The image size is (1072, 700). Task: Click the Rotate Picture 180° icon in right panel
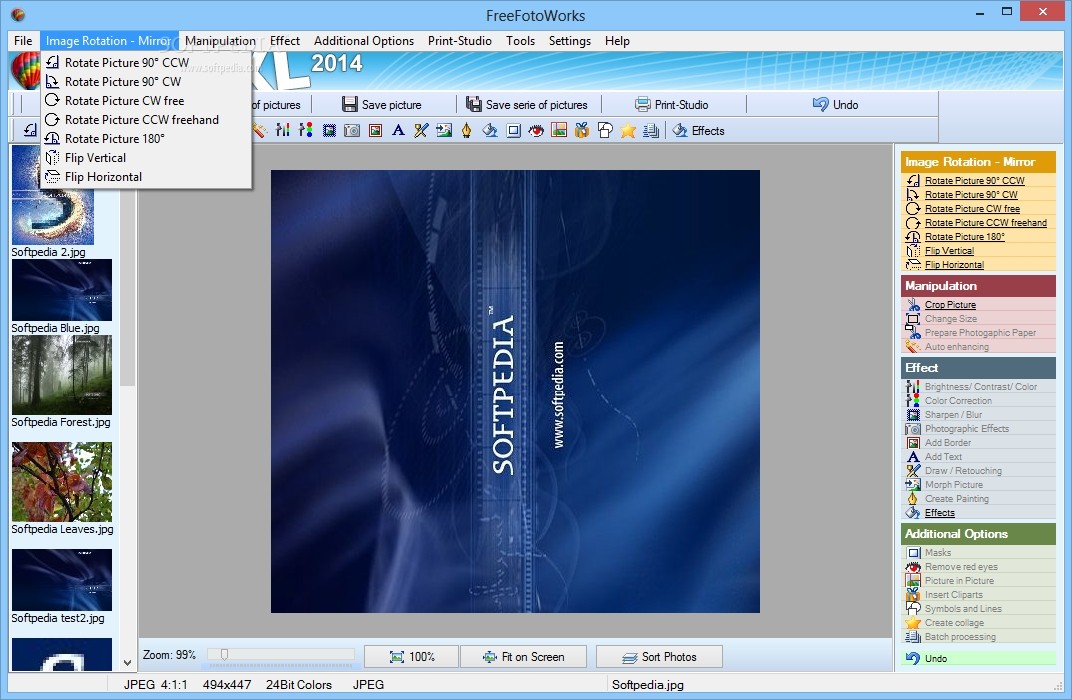tap(913, 237)
